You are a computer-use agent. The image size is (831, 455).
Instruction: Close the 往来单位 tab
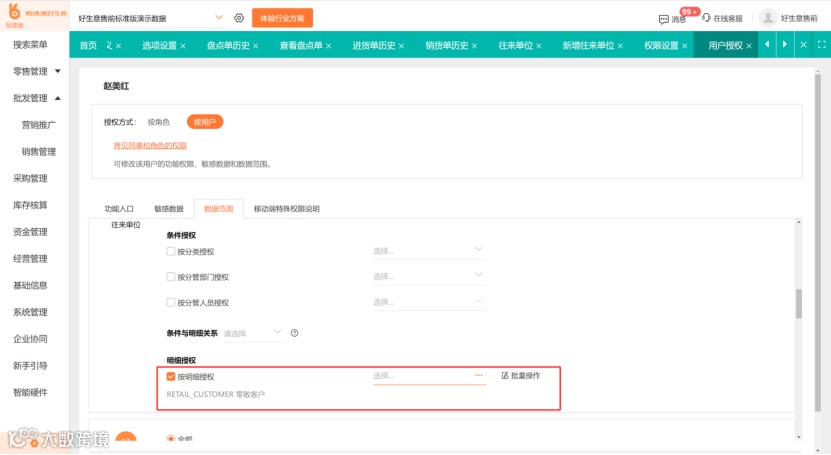pyautogui.click(x=538, y=46)
